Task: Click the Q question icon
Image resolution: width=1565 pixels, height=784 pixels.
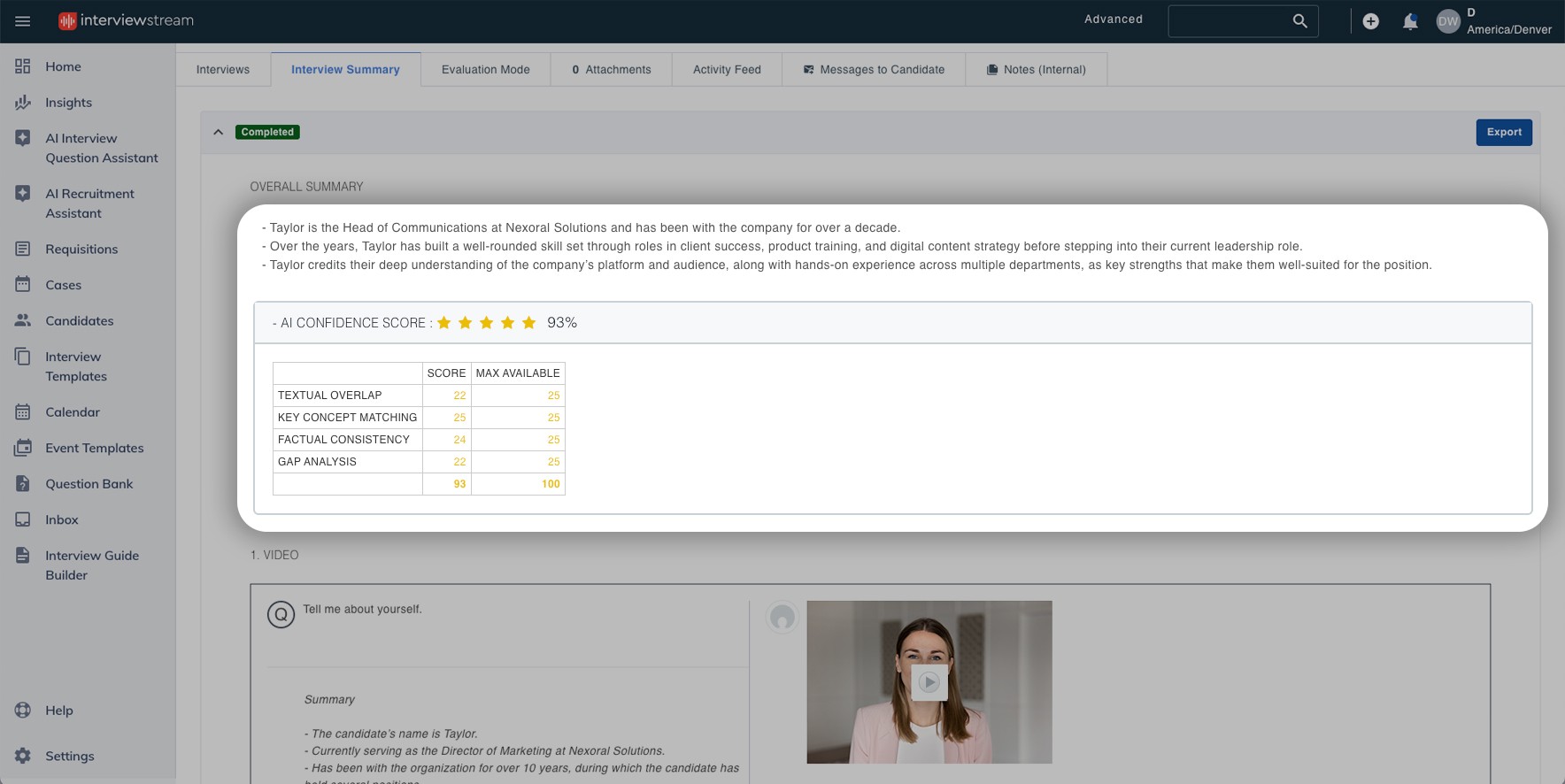Action: pos(281,614)
